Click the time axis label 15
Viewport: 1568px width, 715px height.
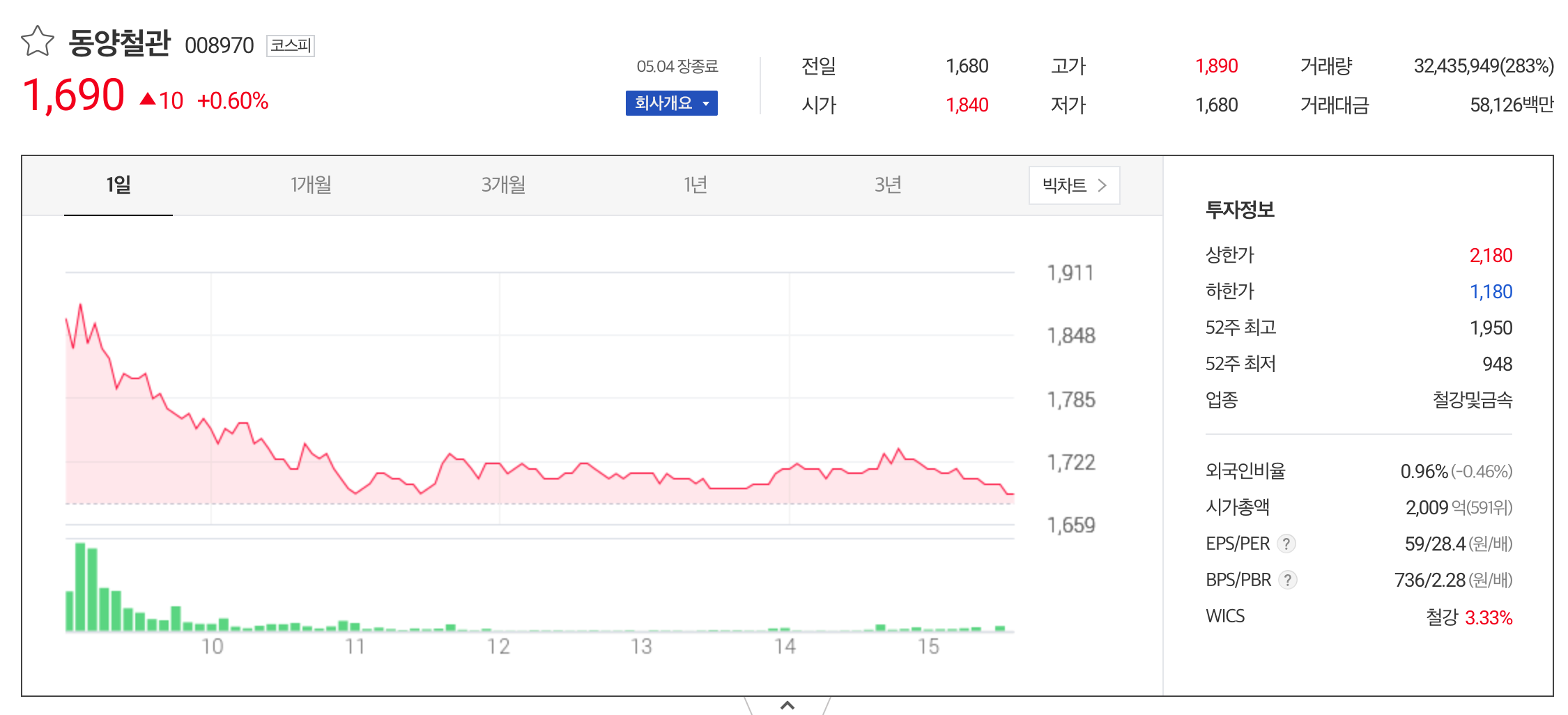(x=928, y=647)
